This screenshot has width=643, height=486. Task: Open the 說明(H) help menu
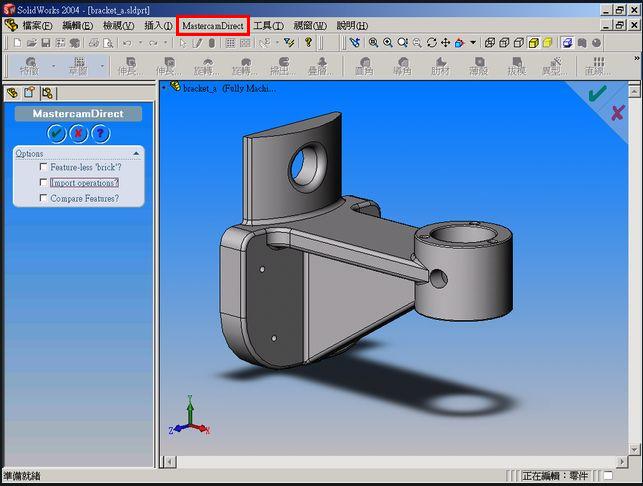coord(352,26)
